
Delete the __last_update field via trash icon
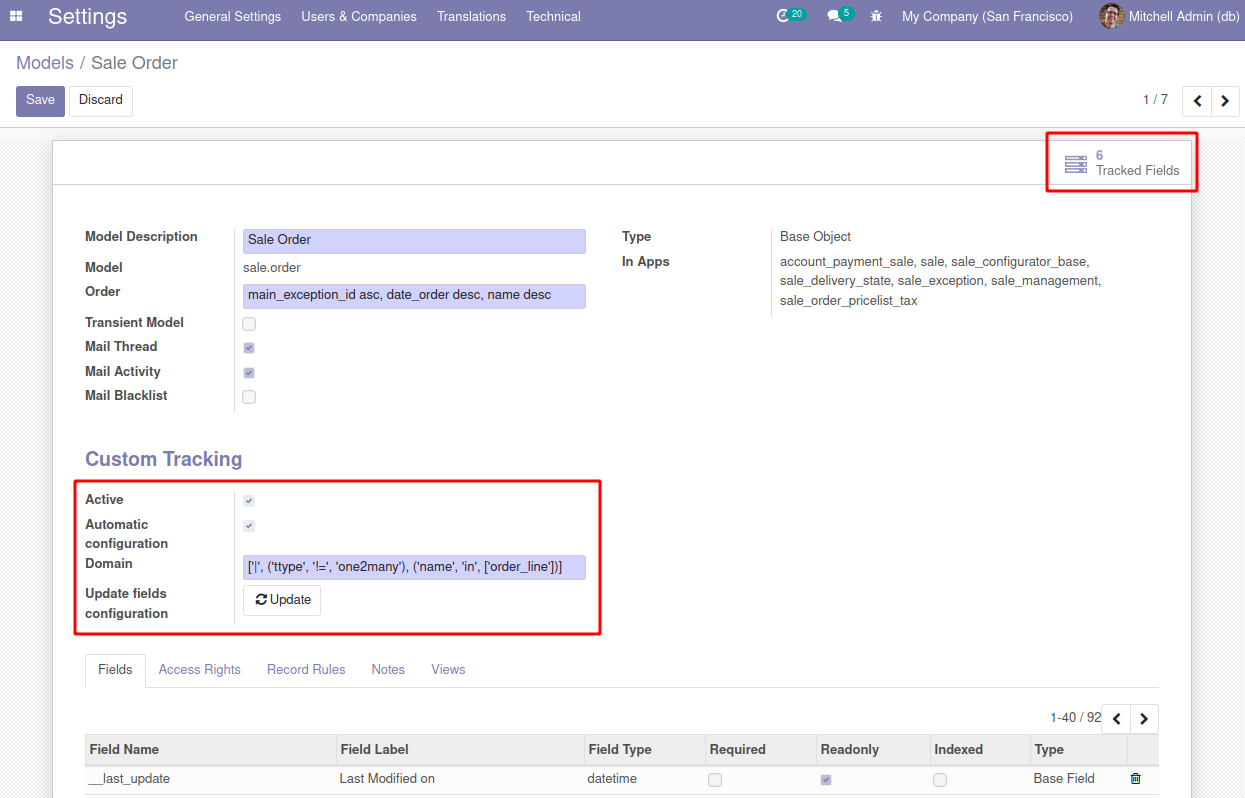click(1135, 778)
